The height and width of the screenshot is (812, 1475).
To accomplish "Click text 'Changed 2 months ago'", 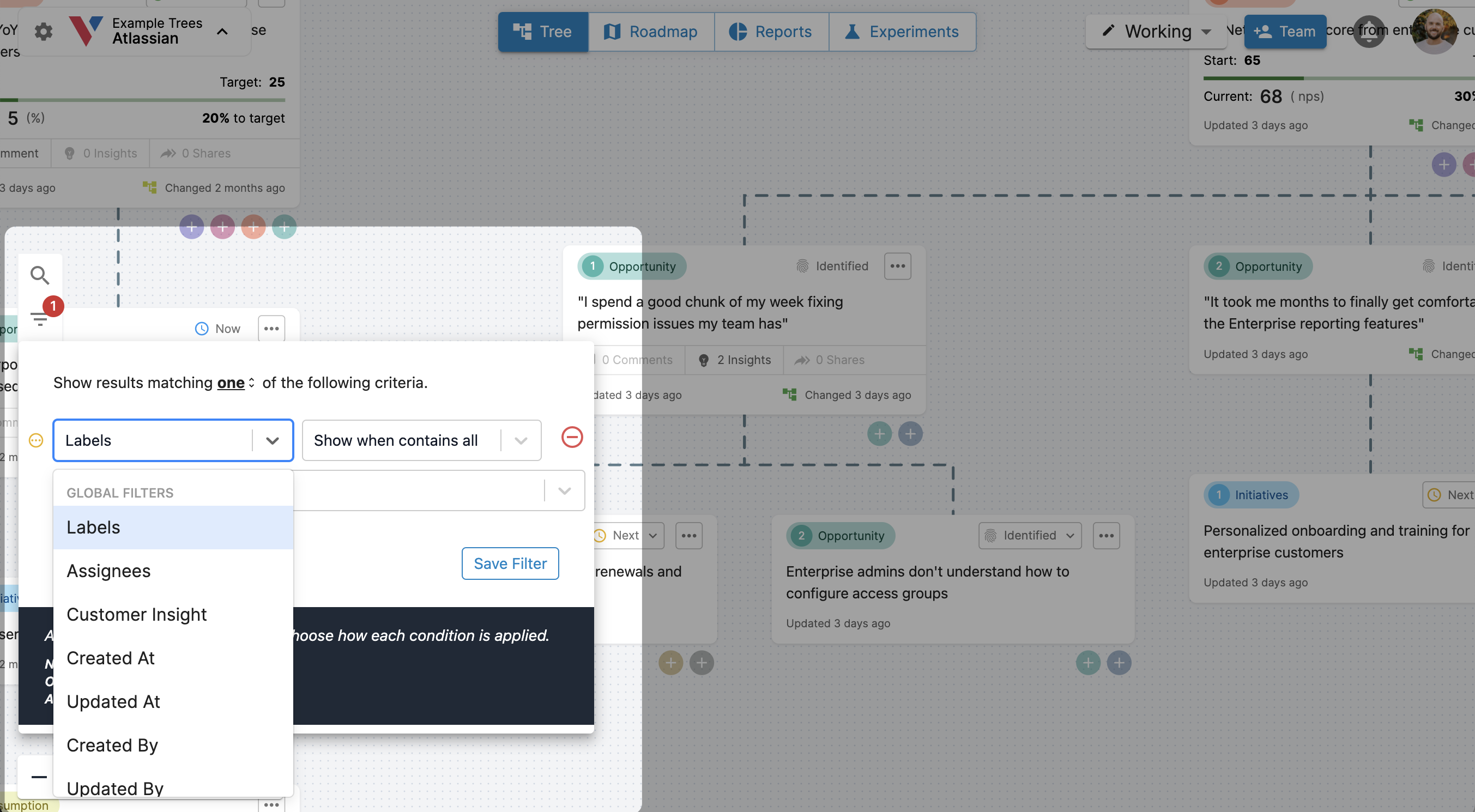I will point(225,189).
